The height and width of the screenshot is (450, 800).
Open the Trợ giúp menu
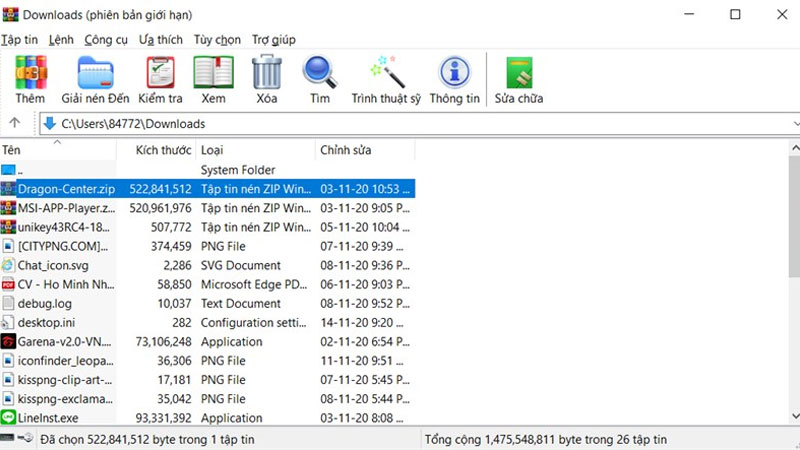click(274, 40)
